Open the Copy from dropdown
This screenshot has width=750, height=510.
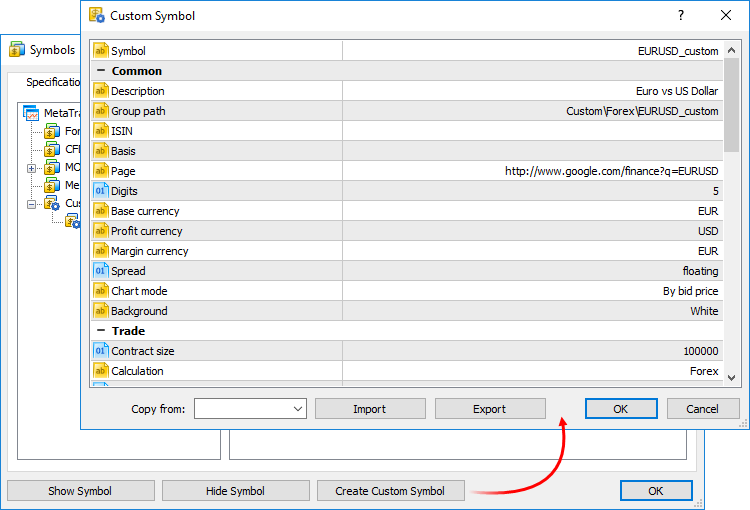coord(298,409)
